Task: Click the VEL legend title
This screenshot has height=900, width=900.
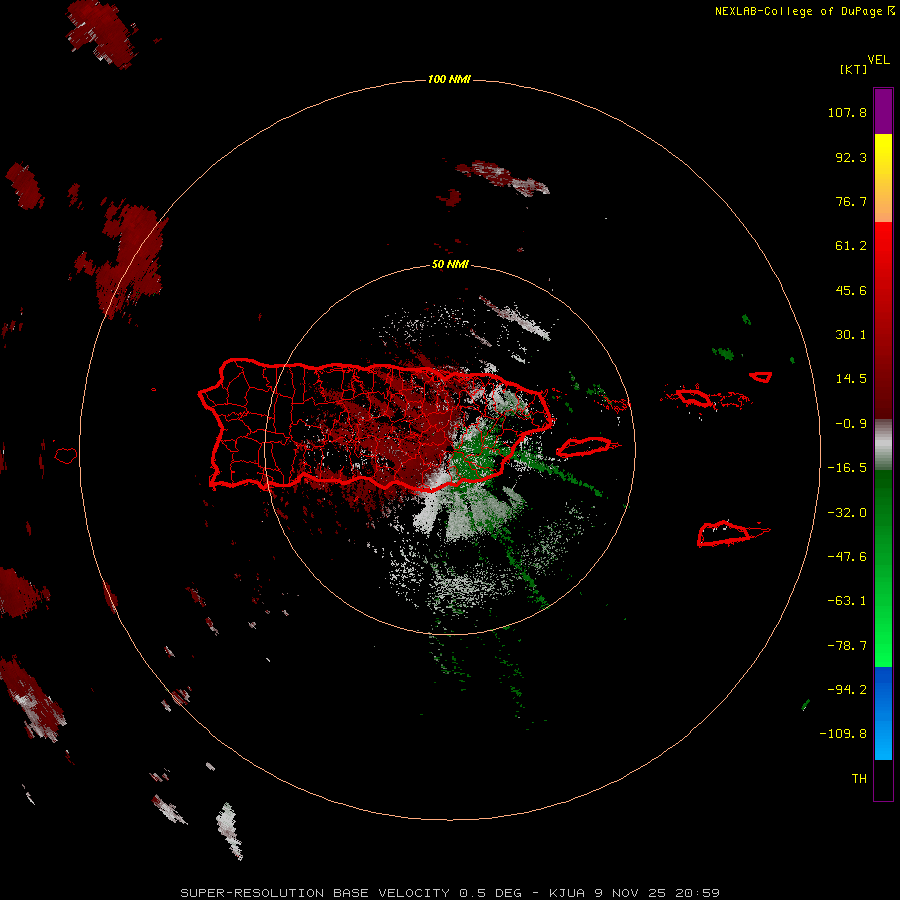Action: click(878, 60)
